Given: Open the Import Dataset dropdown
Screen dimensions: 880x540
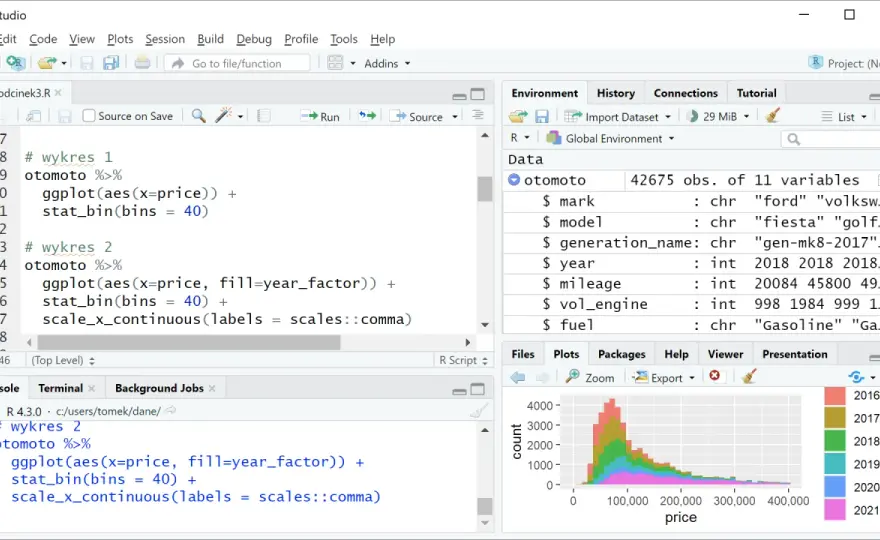Looking at the screenshot, I should (618, 117).
